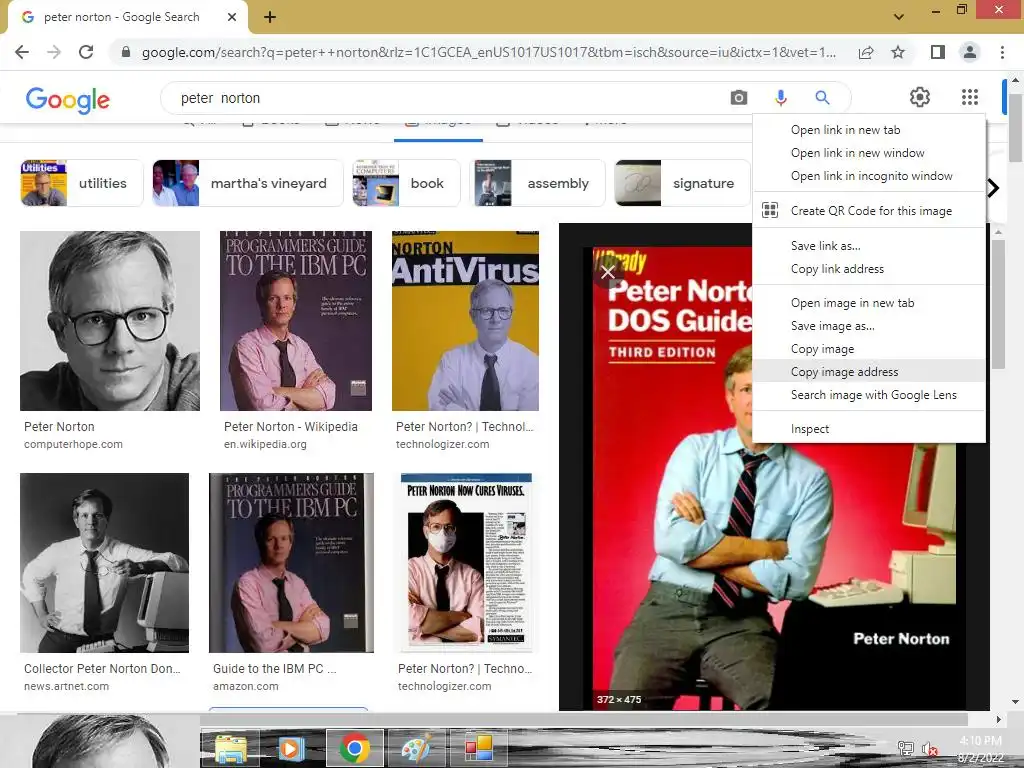1024x768 pixels.
Task: Share this page via the share icon
Action: click(866, 52)
